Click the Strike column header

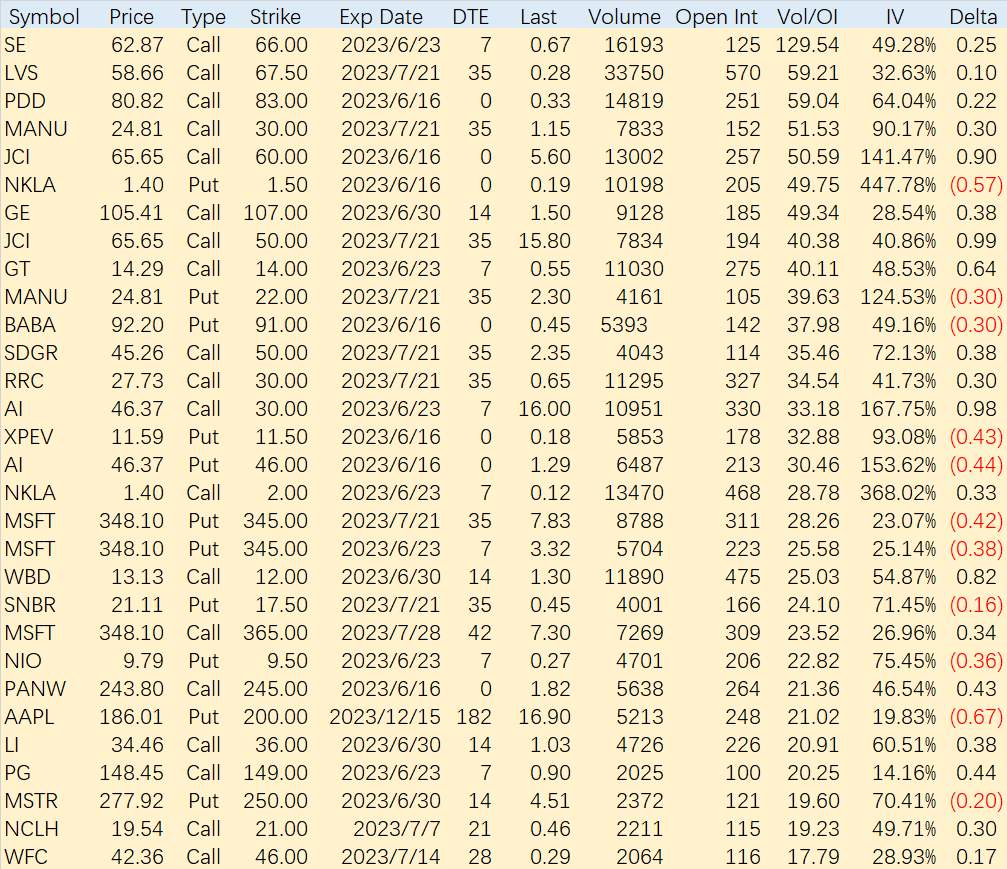[276, 17]
